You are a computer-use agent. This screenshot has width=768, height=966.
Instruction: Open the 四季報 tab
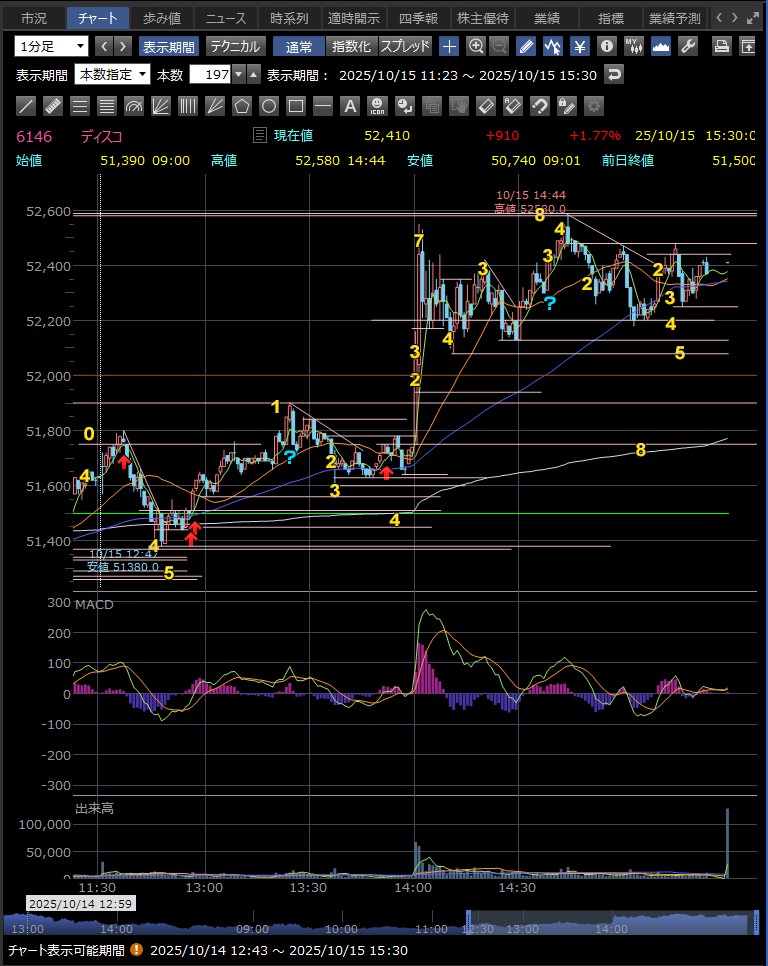[416, 18]
